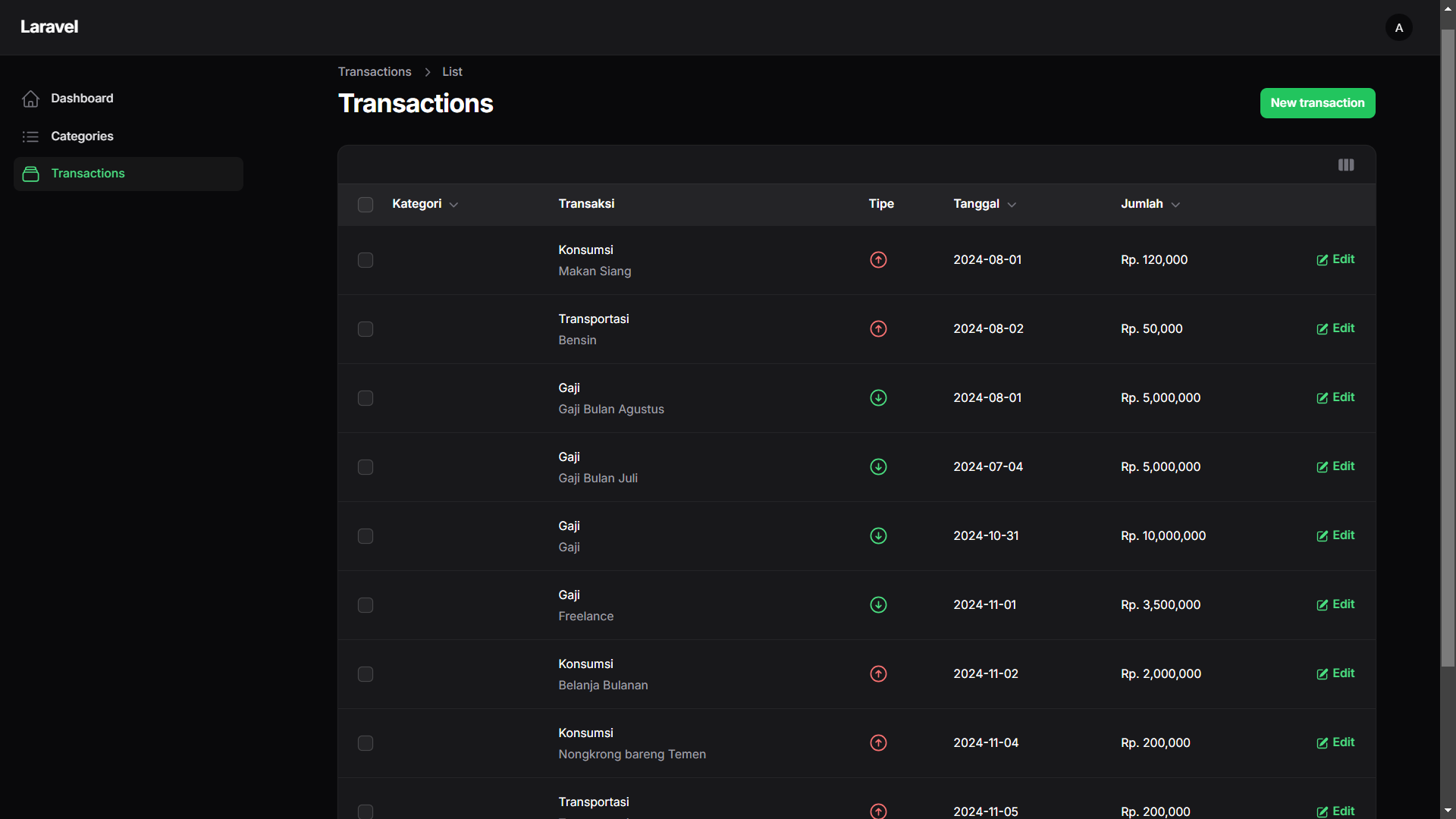Click the red expense arrow for Belanja Bulanan
This screenshot has height=819, width=1456.
(x=878, y=674)
